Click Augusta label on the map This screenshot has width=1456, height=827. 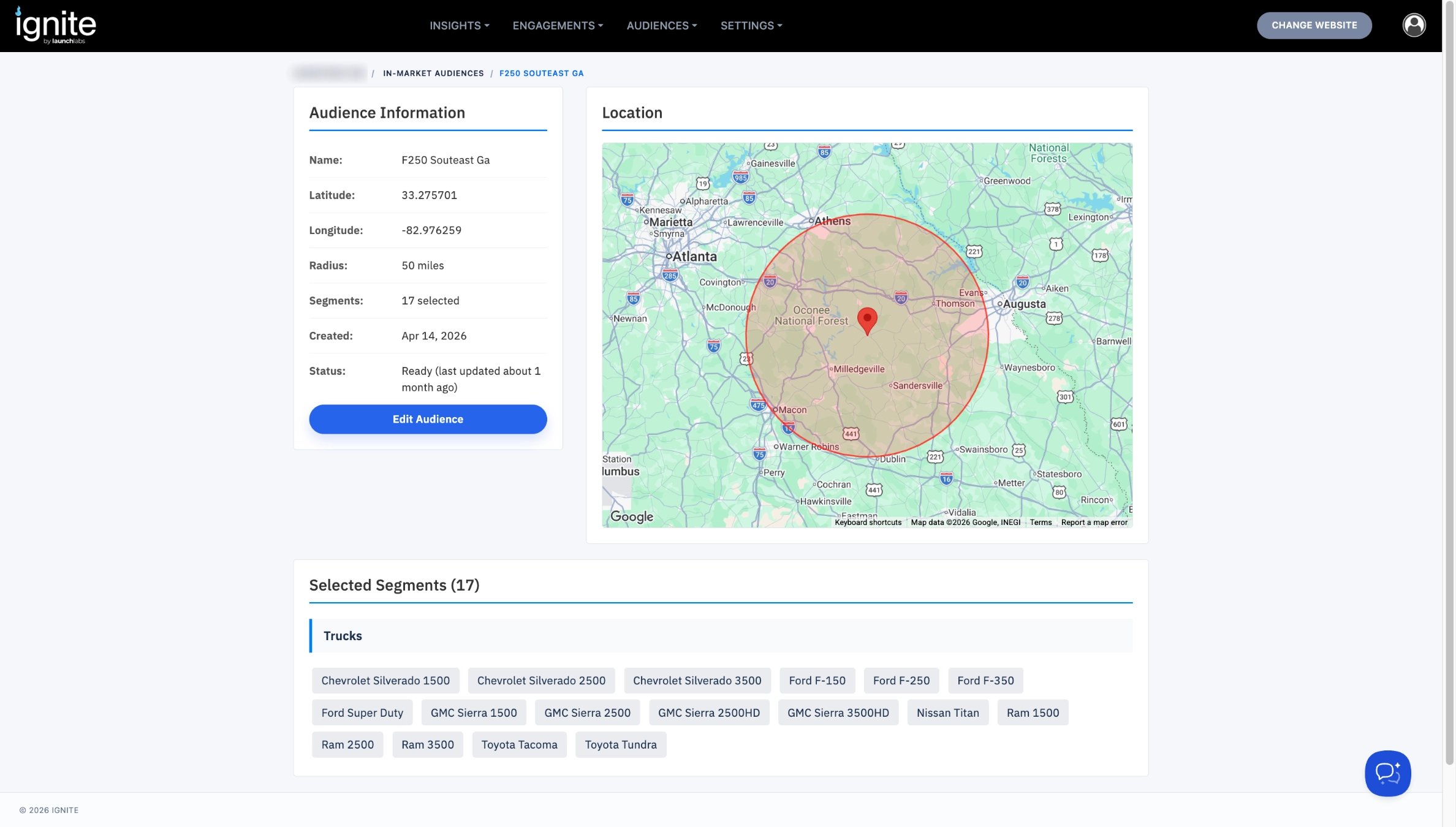coord(1024,304)
